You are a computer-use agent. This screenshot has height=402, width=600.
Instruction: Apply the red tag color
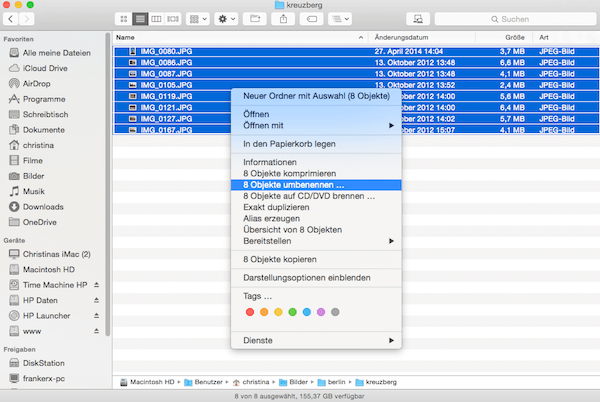[x=250, y=312]
